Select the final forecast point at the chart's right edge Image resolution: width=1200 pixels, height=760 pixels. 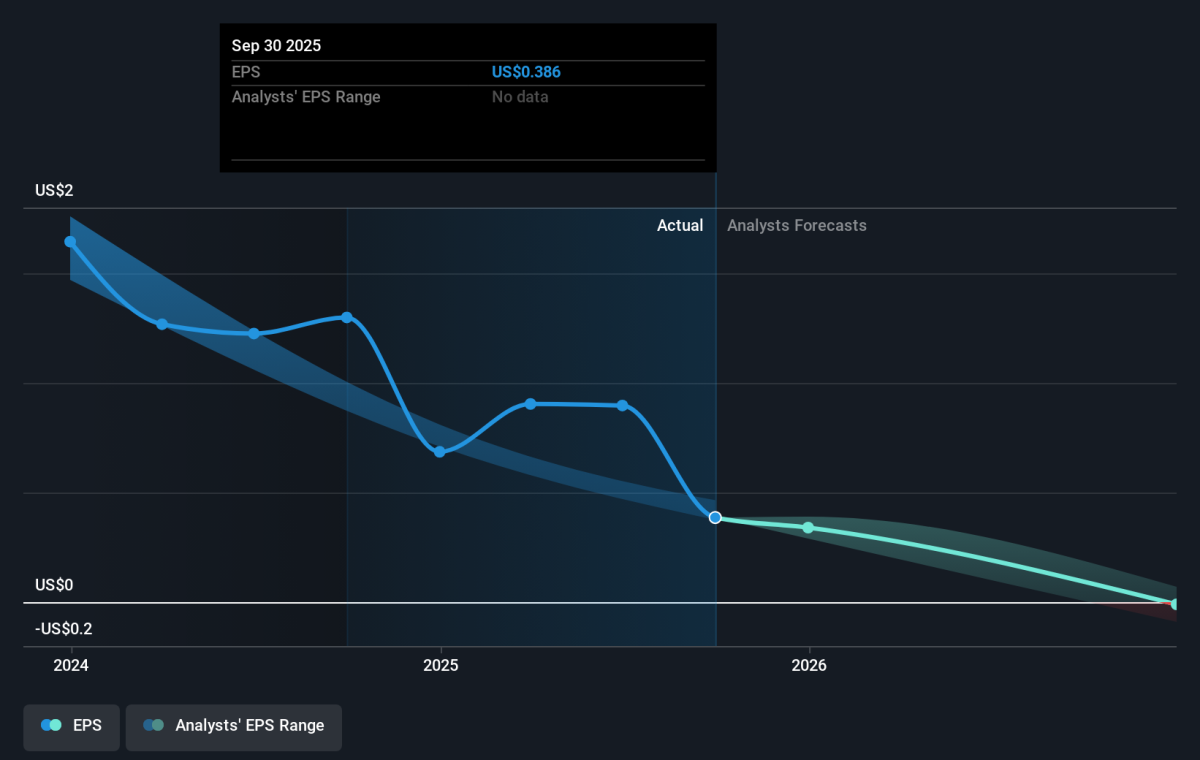(1175, 604)
